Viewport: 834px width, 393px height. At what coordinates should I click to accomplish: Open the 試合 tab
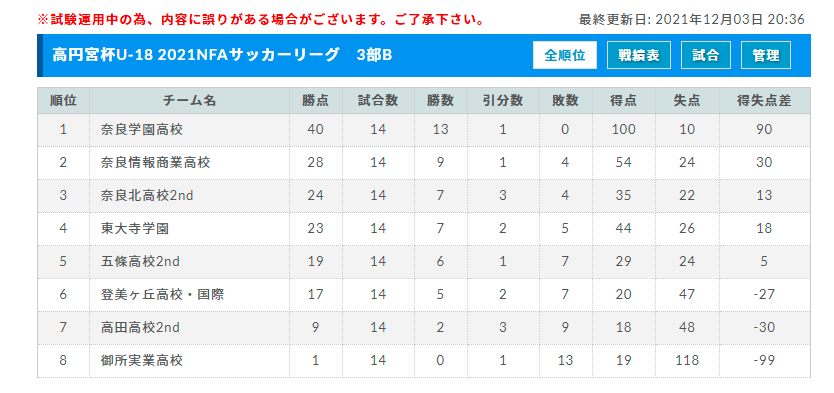(x=706, y=55)
